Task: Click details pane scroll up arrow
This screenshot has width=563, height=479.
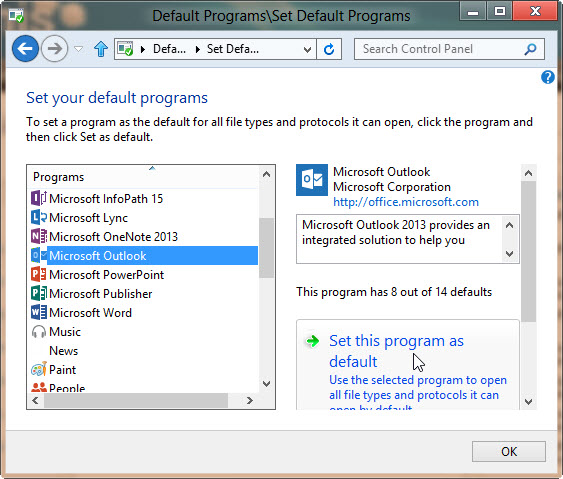Action: (528, 173)
